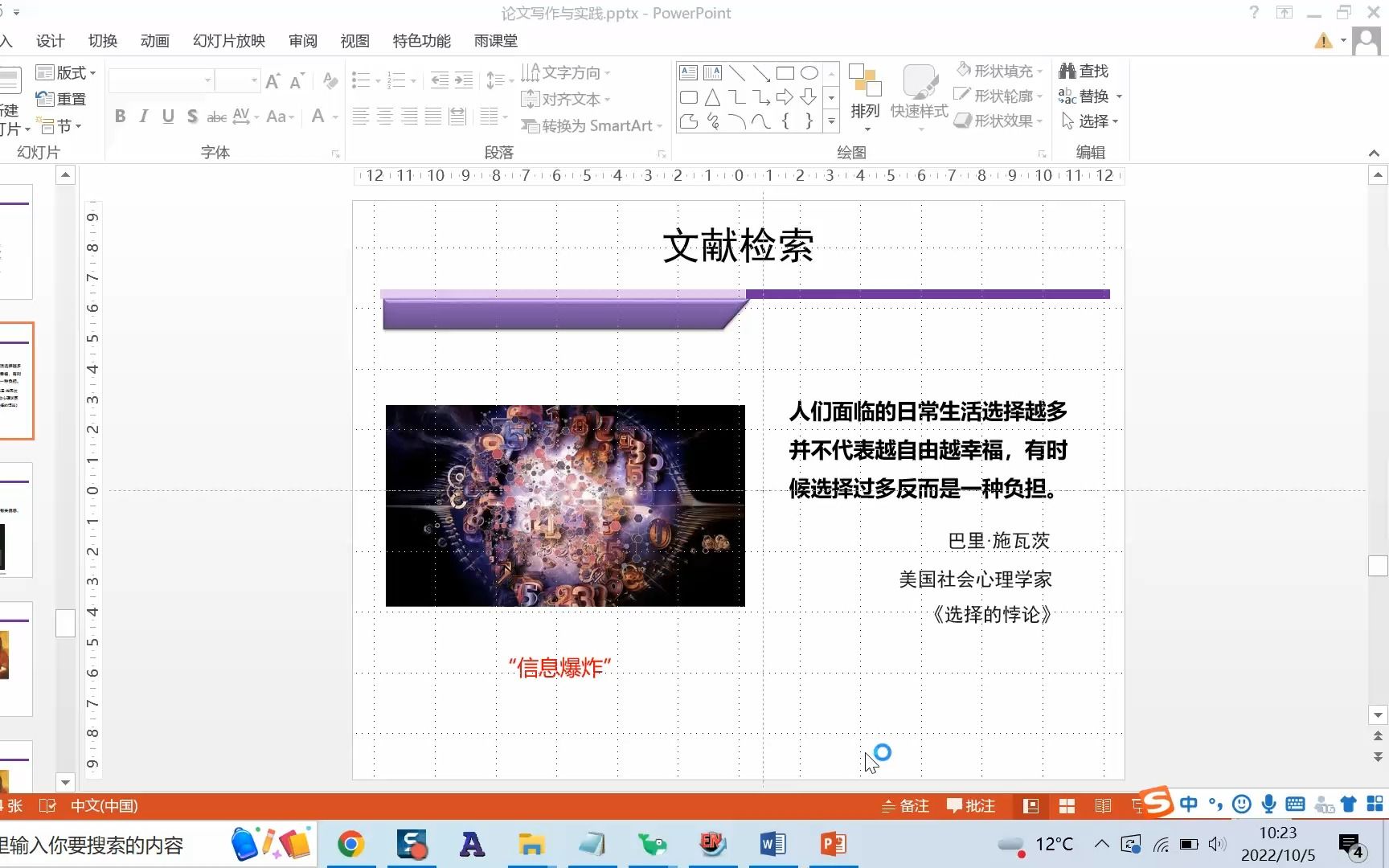Viewport: 1389px width, 868px height.
Task: Click Increase List Level indent icon
Action: click(x=464, y=80)
